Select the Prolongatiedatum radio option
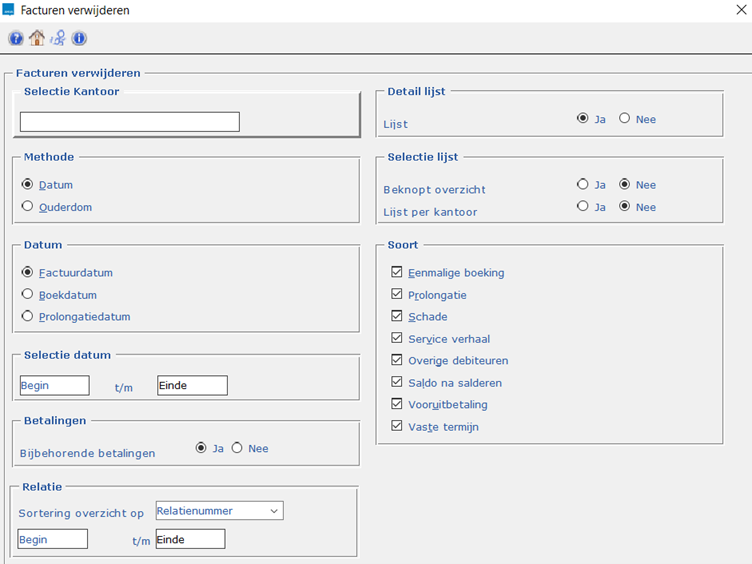 27,317
